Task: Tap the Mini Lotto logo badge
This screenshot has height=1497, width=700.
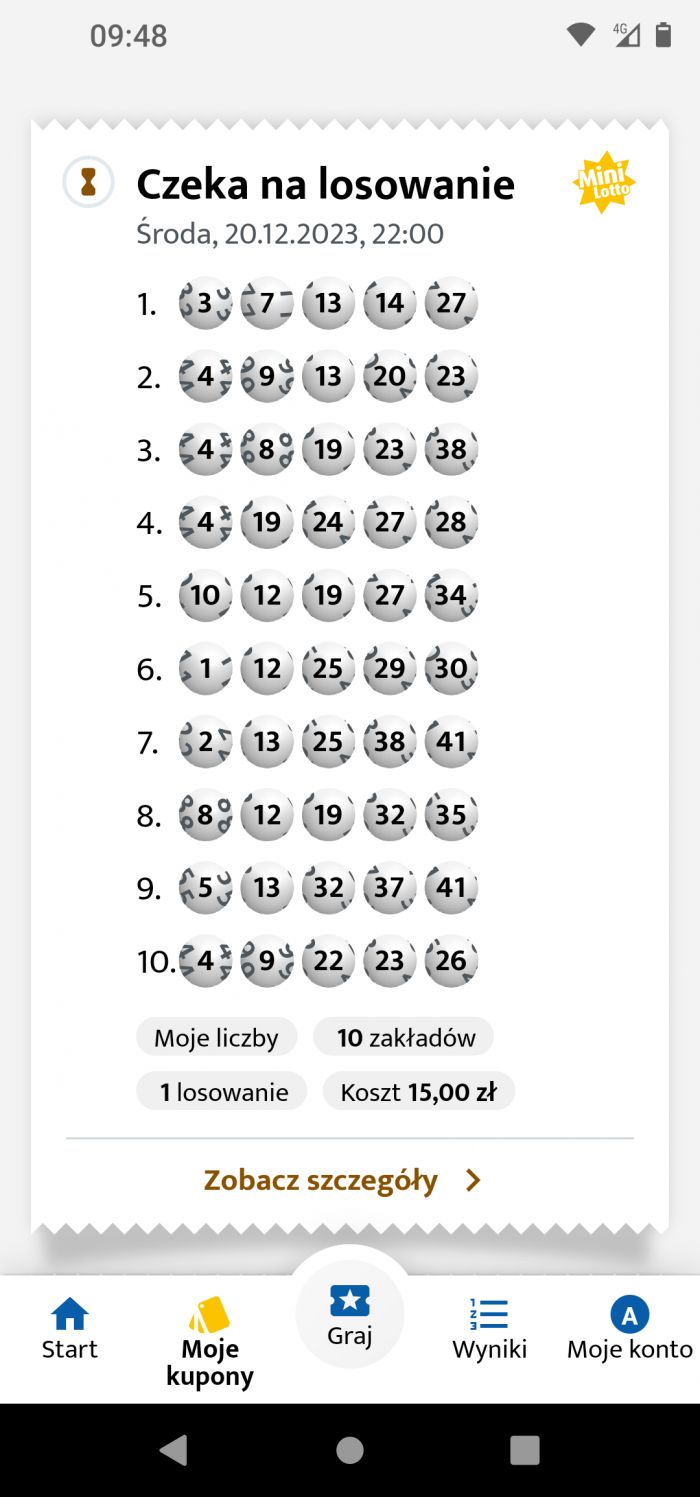Action: point(604,183)
